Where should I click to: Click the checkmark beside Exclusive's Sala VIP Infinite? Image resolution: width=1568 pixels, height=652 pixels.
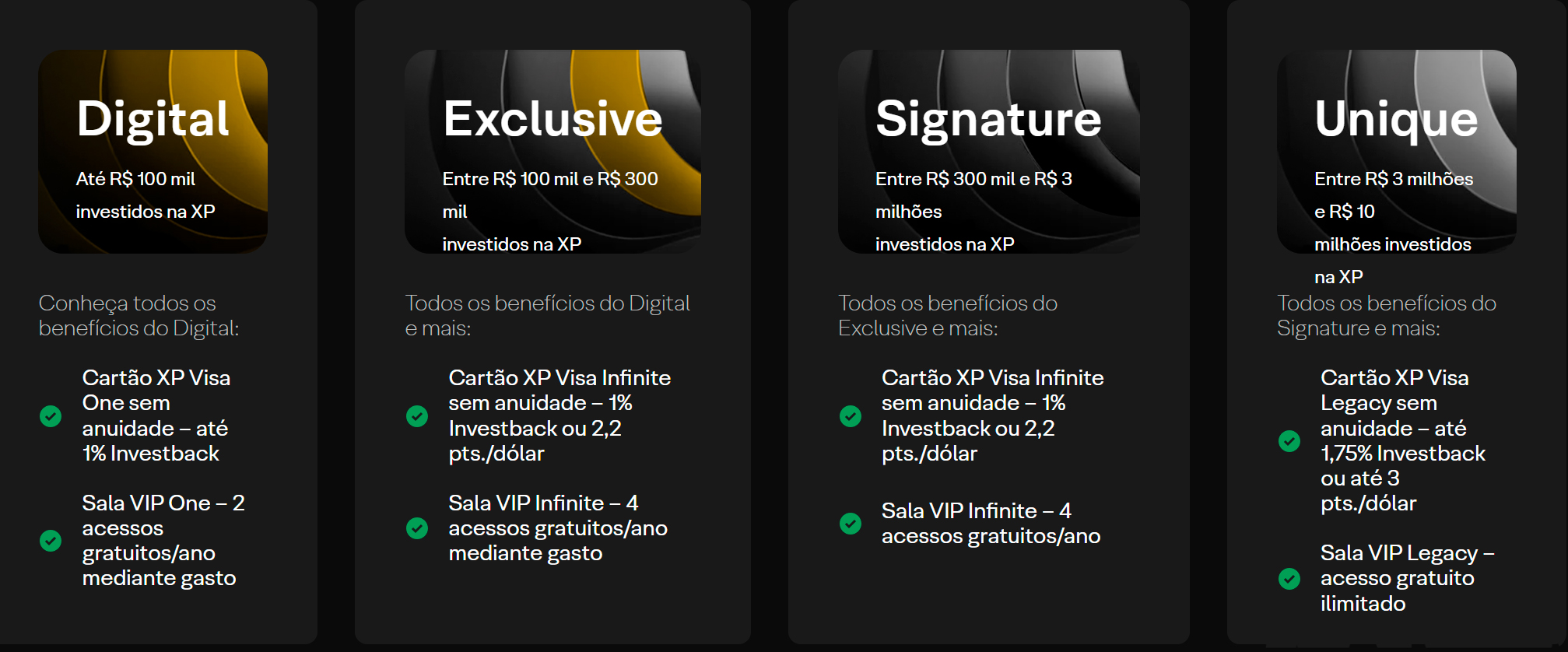click(417, 529)
